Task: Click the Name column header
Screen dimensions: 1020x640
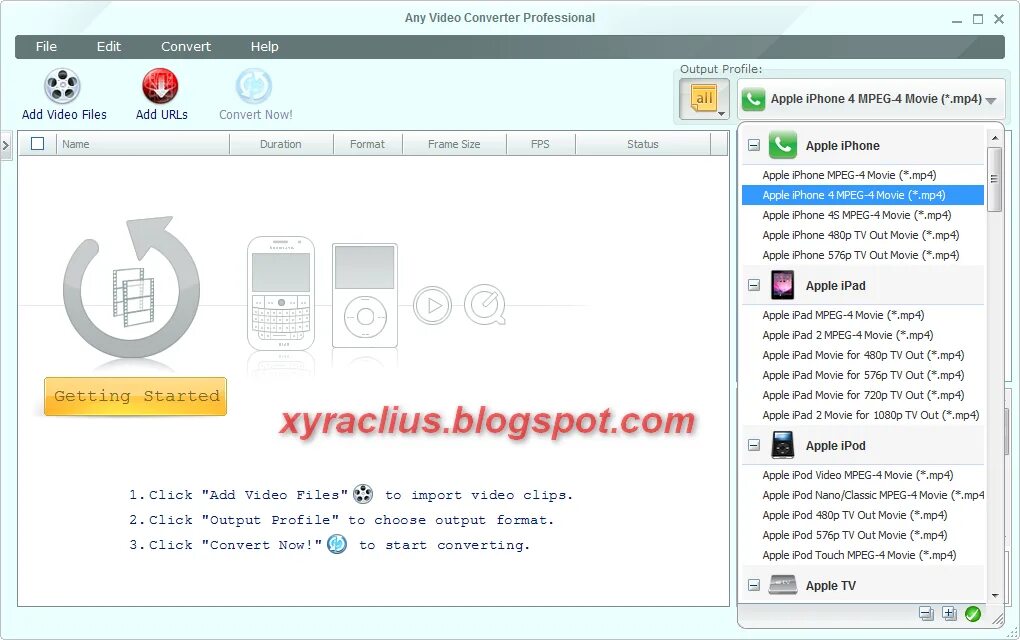Action: click(x=143, y=144)
